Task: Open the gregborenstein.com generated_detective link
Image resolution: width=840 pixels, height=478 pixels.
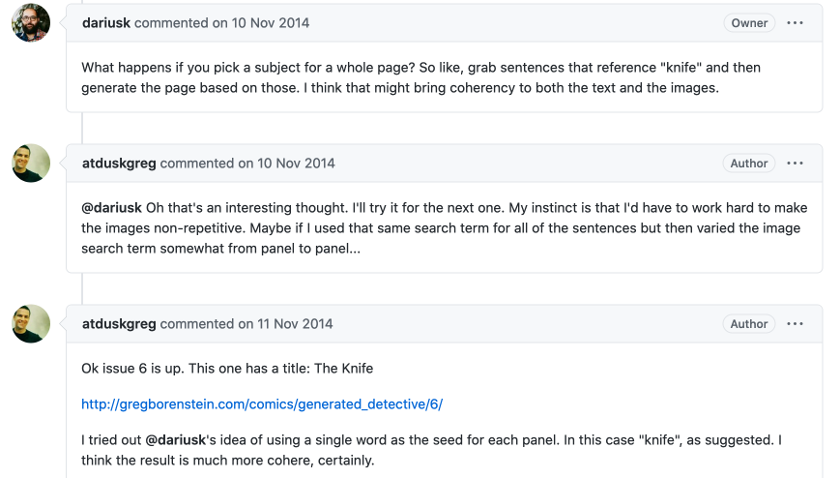Action: 262,404
